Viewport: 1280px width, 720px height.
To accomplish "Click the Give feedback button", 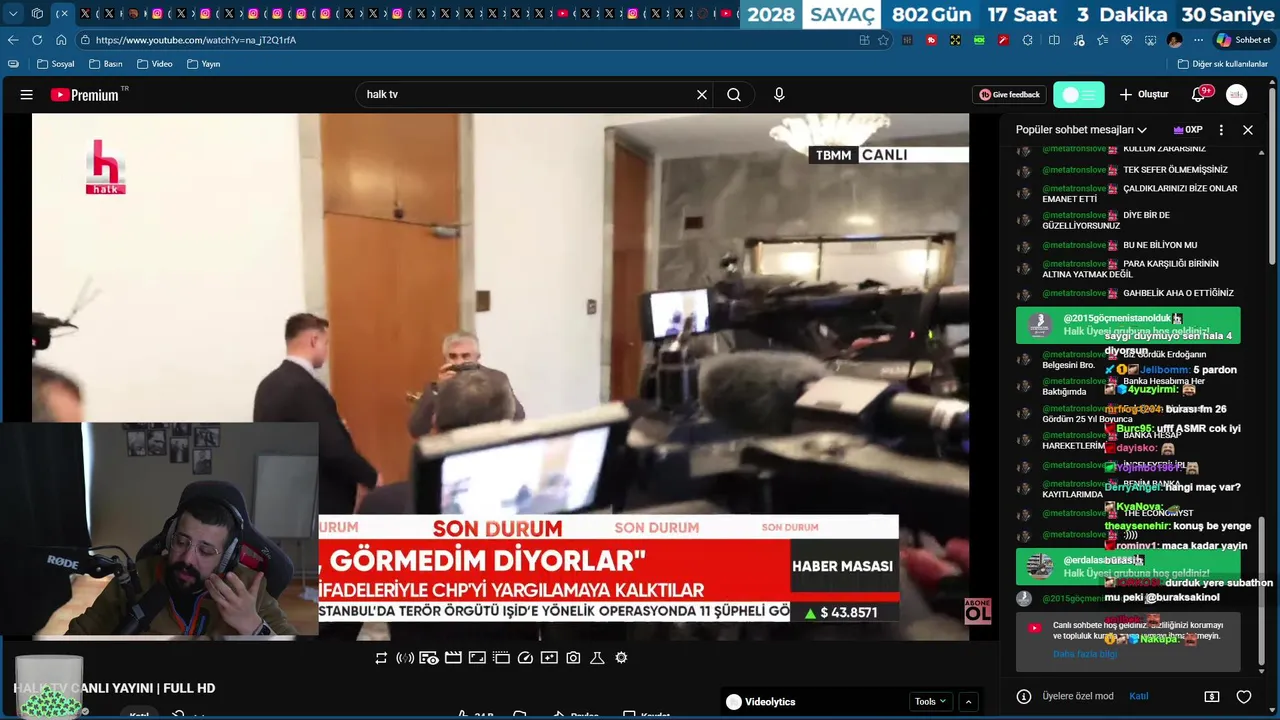I will 1009,95.
